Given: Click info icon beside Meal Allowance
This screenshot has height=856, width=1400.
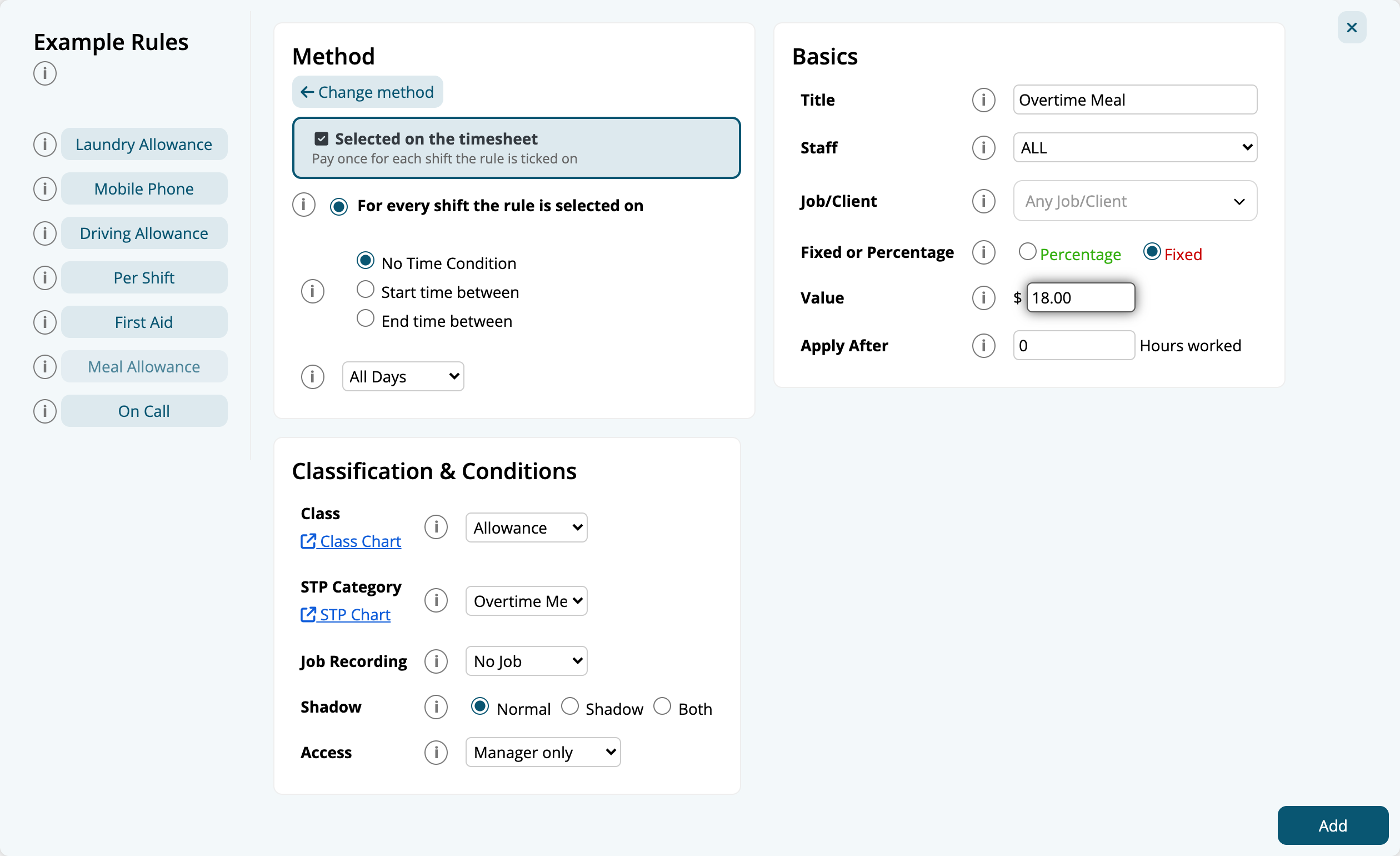Looking at the screenshot, I should [45, 367].
